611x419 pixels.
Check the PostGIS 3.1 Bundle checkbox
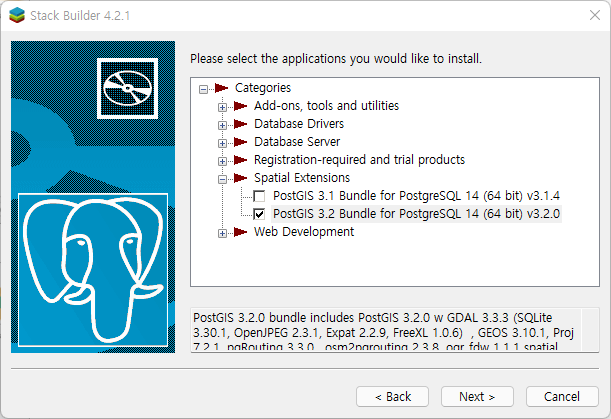[x=259, y=196]
